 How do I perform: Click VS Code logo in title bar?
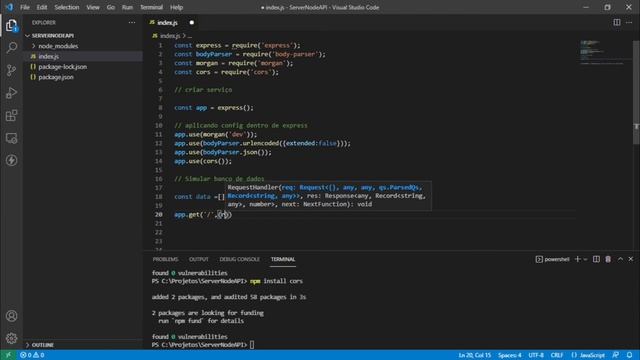(x=9, y=7)
